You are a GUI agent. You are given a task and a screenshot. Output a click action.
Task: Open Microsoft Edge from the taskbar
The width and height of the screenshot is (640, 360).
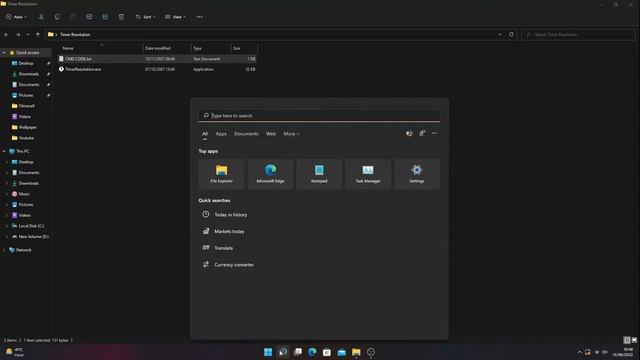tap(312, 352)
